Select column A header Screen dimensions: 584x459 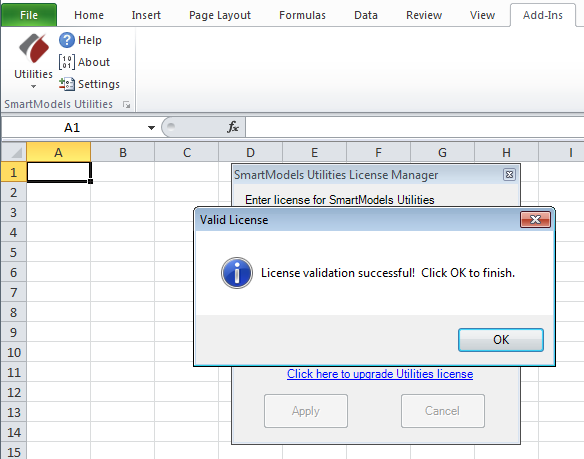point(58,152)
